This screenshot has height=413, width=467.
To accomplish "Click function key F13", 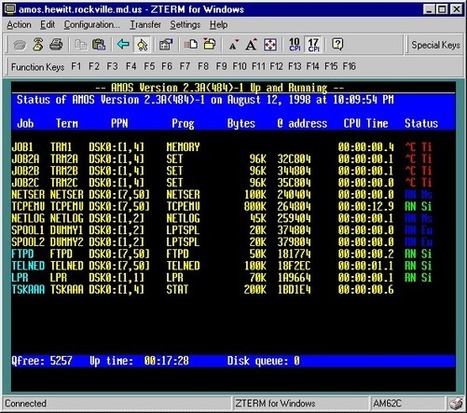I will click(x=294, y=66).
